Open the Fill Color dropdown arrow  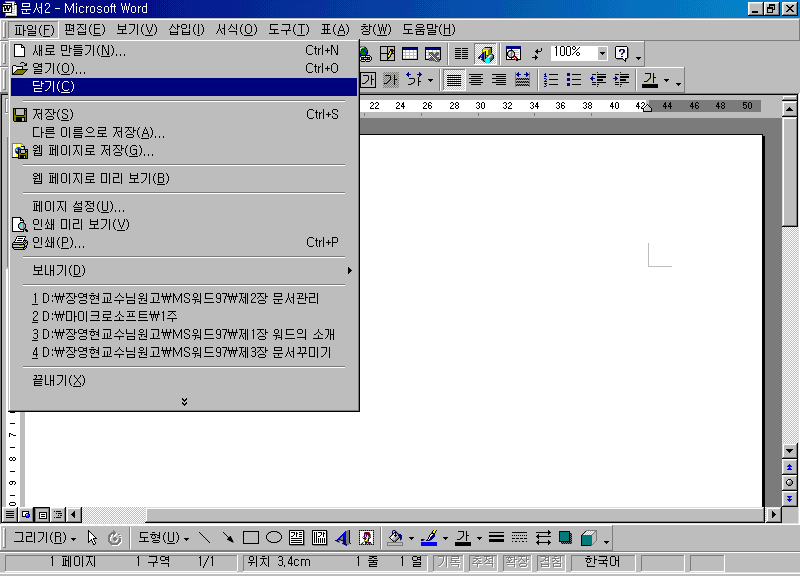(x=411, y=538)
